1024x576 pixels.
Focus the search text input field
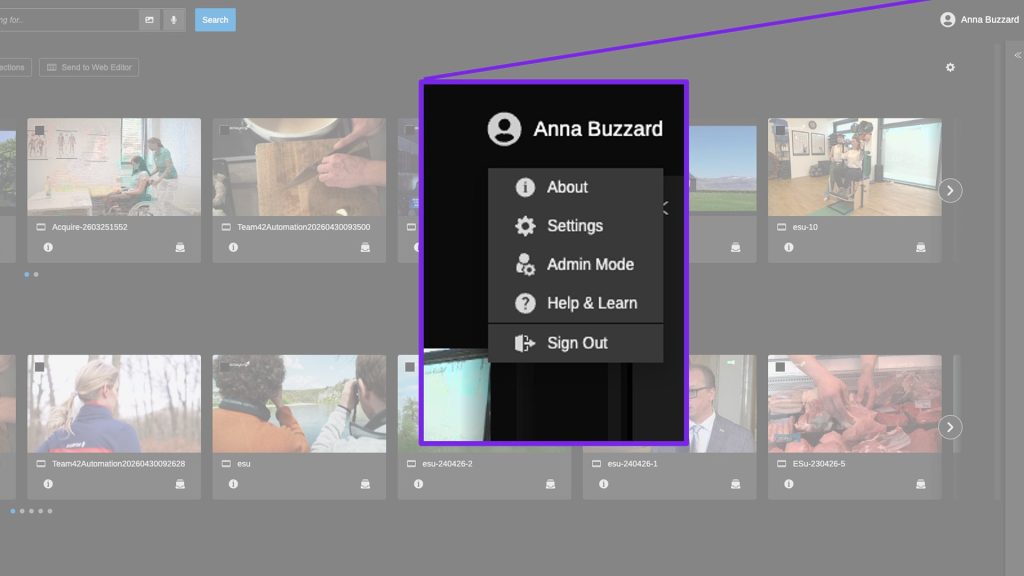(69, 20)
